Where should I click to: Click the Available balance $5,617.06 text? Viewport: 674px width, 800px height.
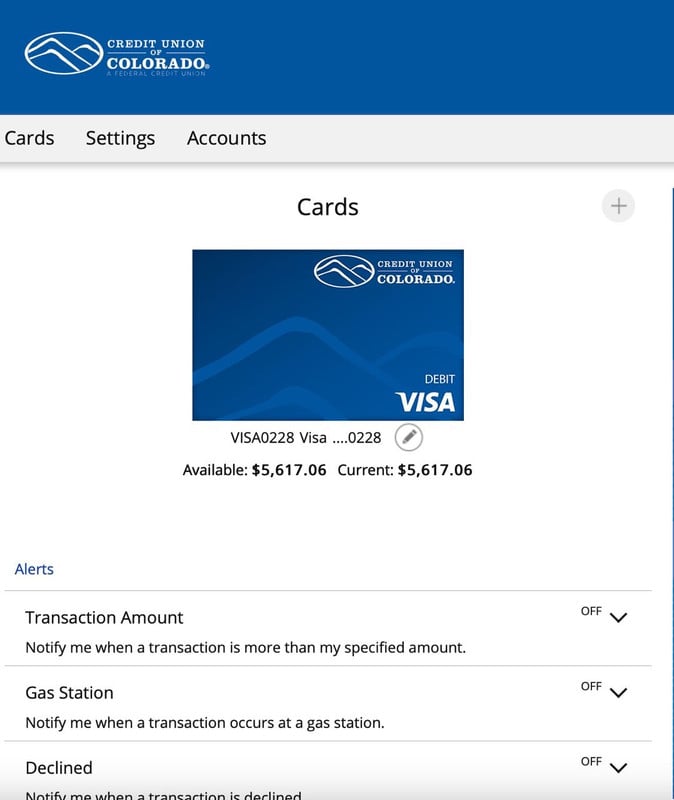tap(255, 470)
